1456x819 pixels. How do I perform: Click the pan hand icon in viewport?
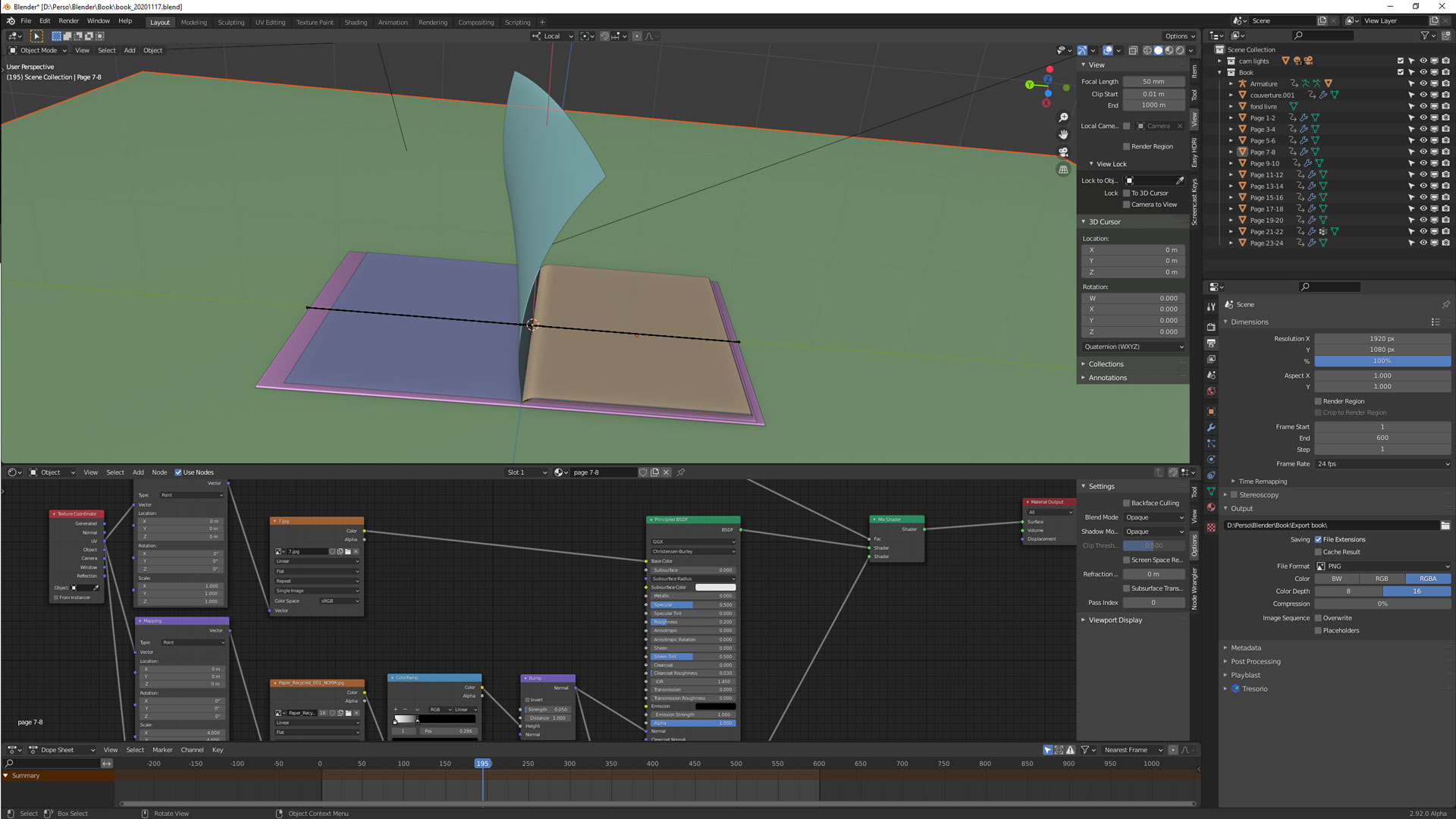click(1063, 134)
